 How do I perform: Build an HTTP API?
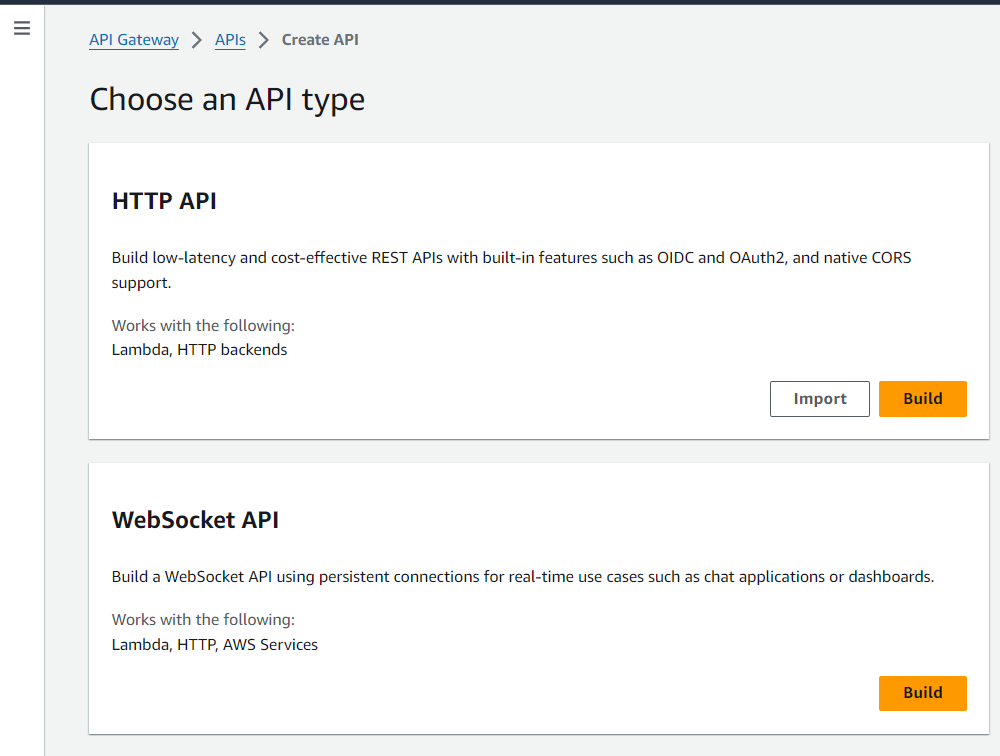(x=922, y=399)
